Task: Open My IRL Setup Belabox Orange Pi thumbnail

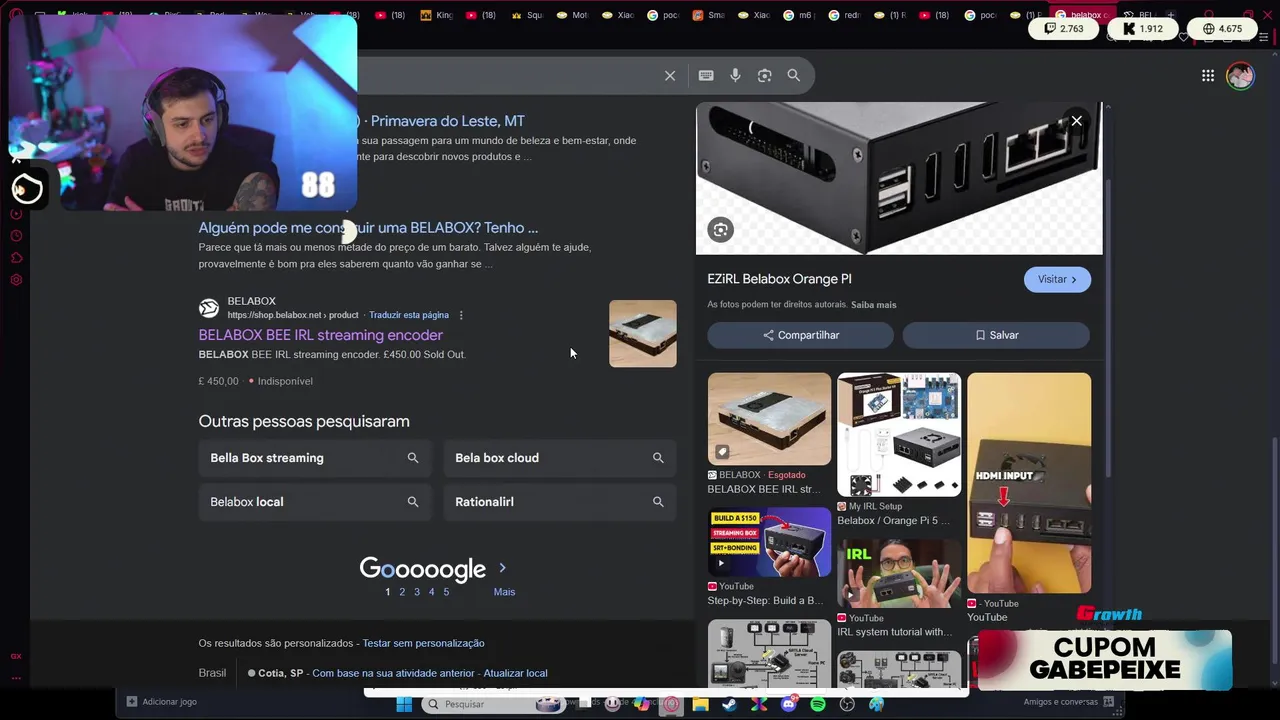Action: click(899, 435)
